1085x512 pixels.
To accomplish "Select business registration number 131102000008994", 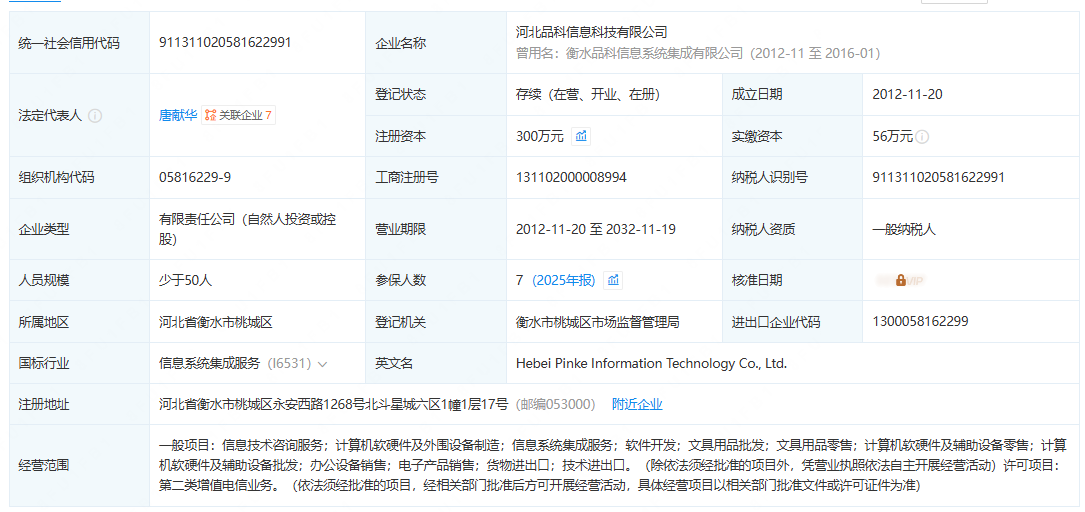I will click(x=572, y=178).
